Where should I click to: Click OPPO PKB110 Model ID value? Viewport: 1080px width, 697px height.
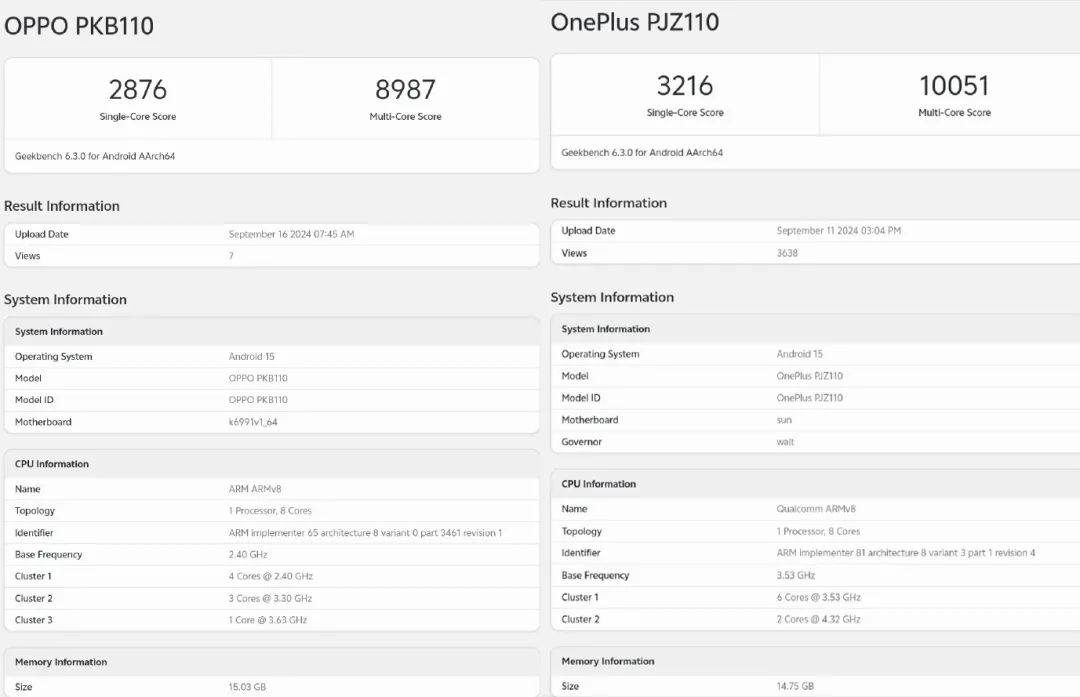click(258, 399)
